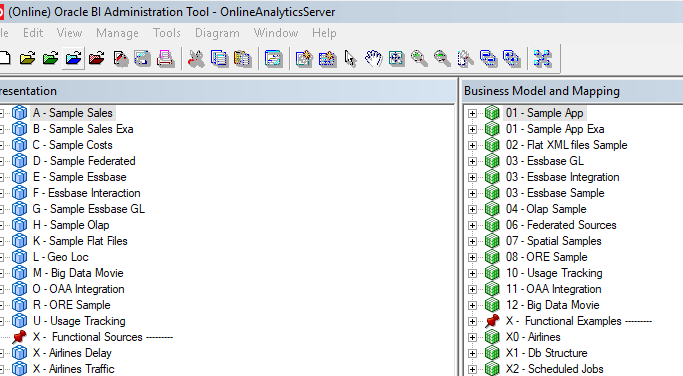Open the Tools menu

[167, 33]
